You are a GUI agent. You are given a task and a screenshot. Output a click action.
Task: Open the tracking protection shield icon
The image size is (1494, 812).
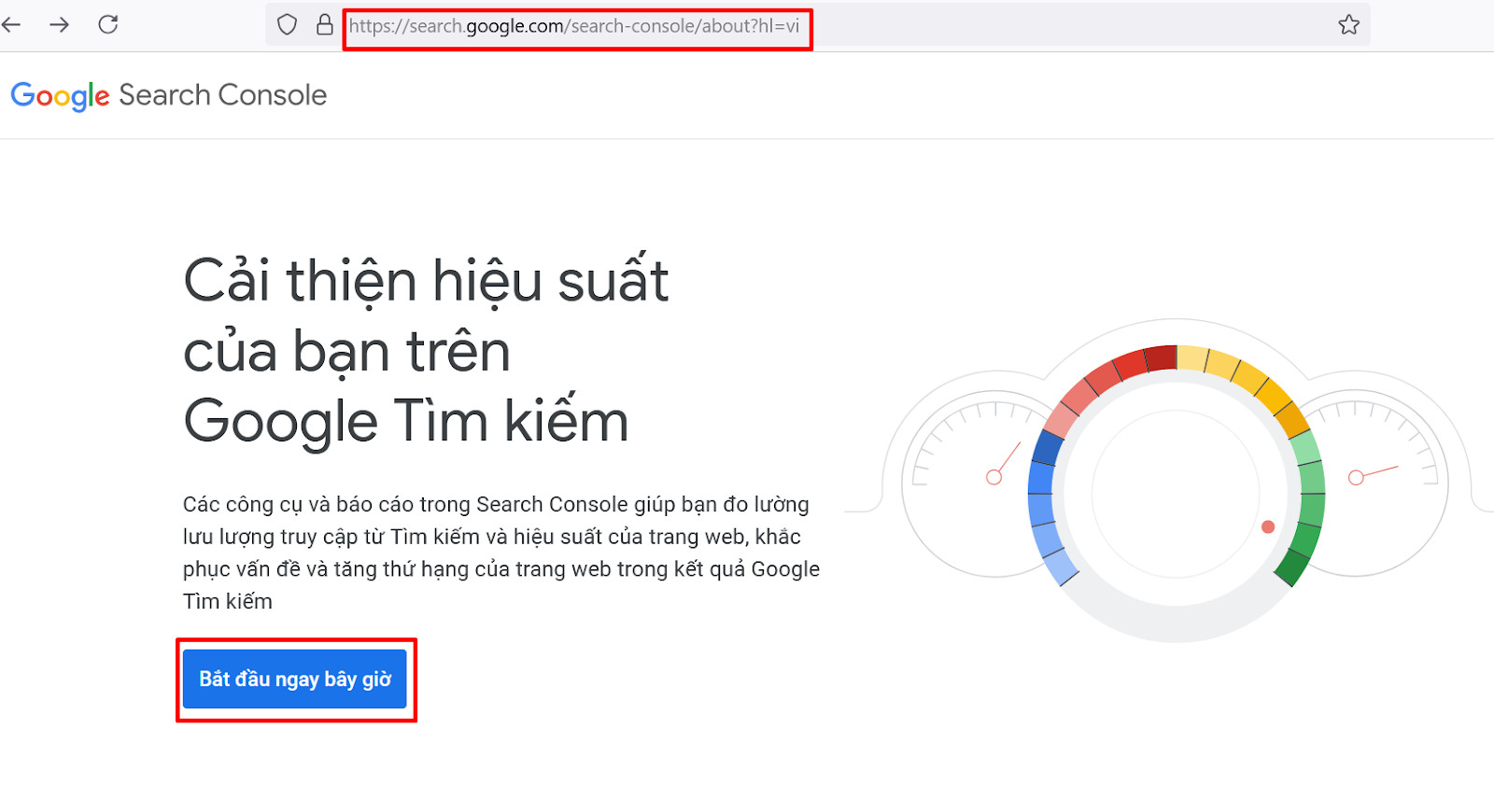tap(287, 24)
